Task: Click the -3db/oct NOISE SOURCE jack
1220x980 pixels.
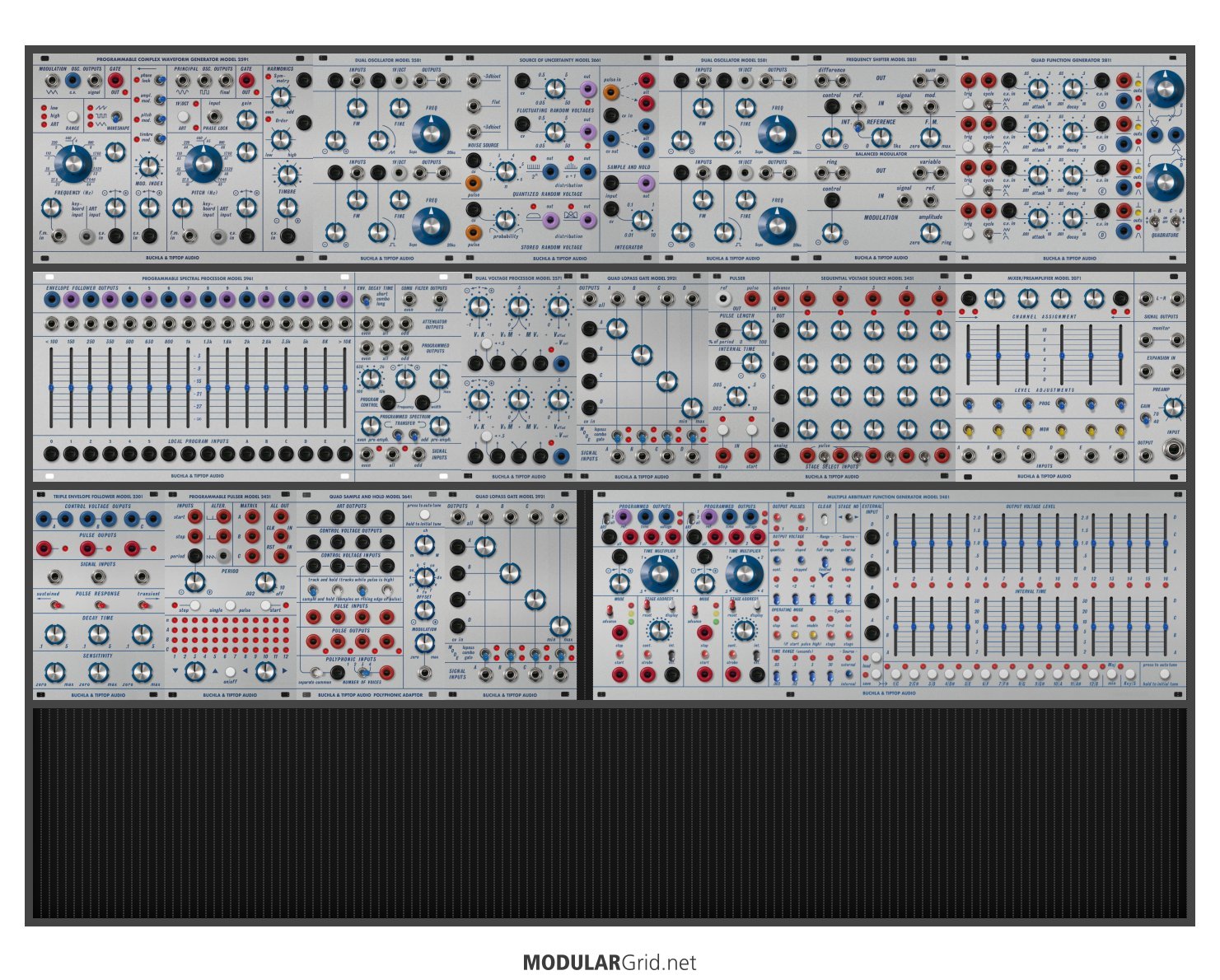Action: pos(474,79)
